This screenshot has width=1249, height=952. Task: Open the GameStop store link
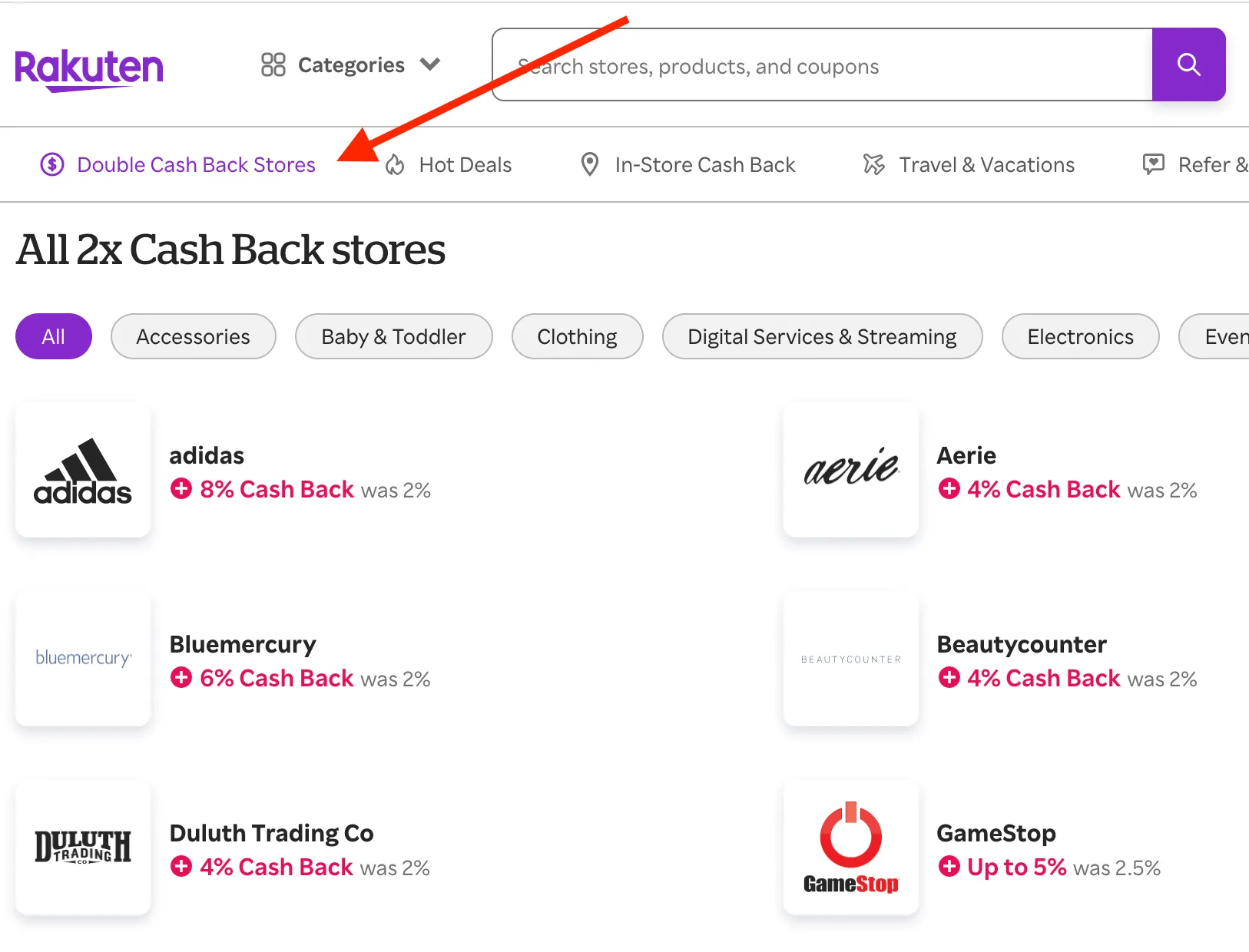[996, 833]
